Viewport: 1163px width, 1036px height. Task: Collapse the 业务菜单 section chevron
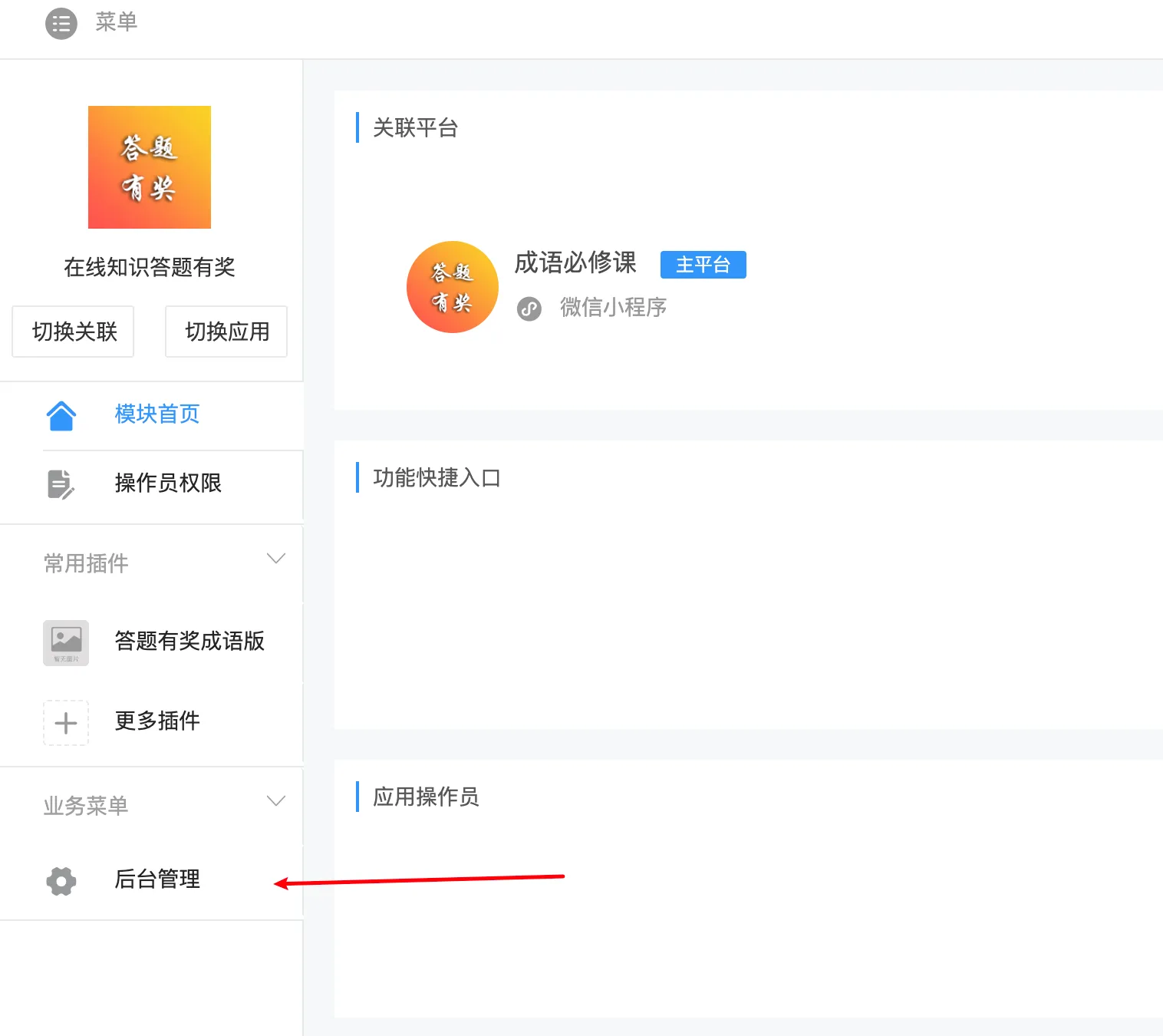[276, 801]
